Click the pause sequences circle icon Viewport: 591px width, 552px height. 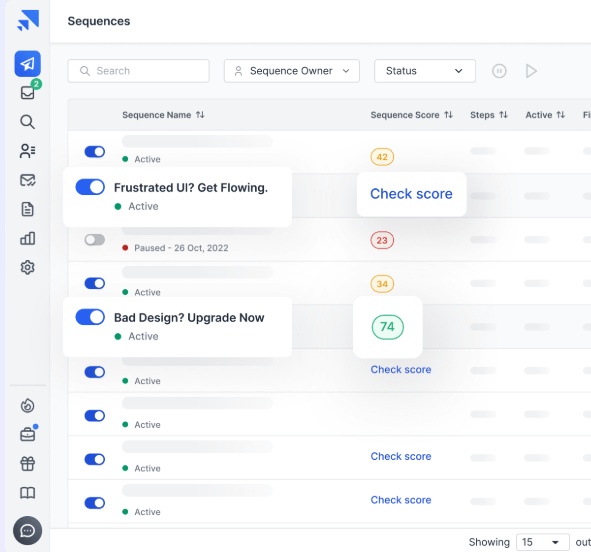pos(499,71)
